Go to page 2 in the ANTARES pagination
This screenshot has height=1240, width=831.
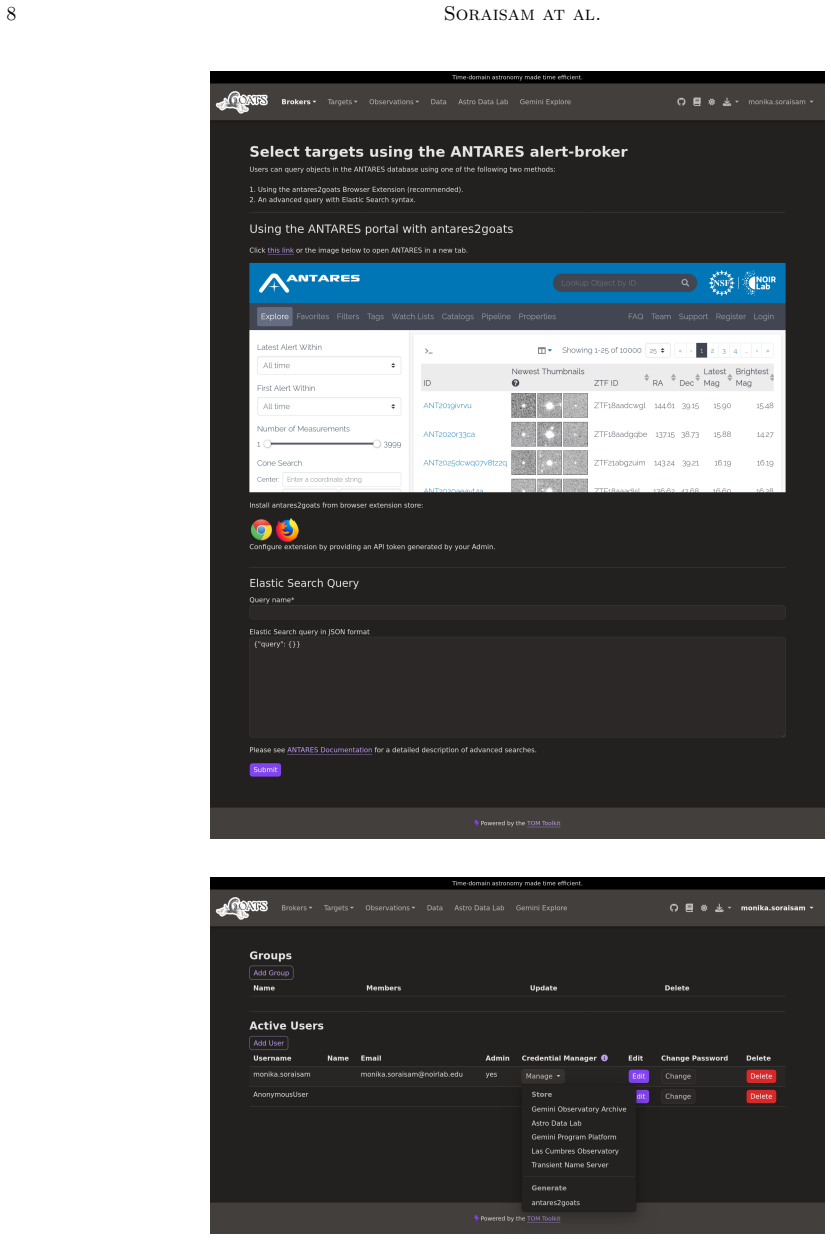click(713, 351)
